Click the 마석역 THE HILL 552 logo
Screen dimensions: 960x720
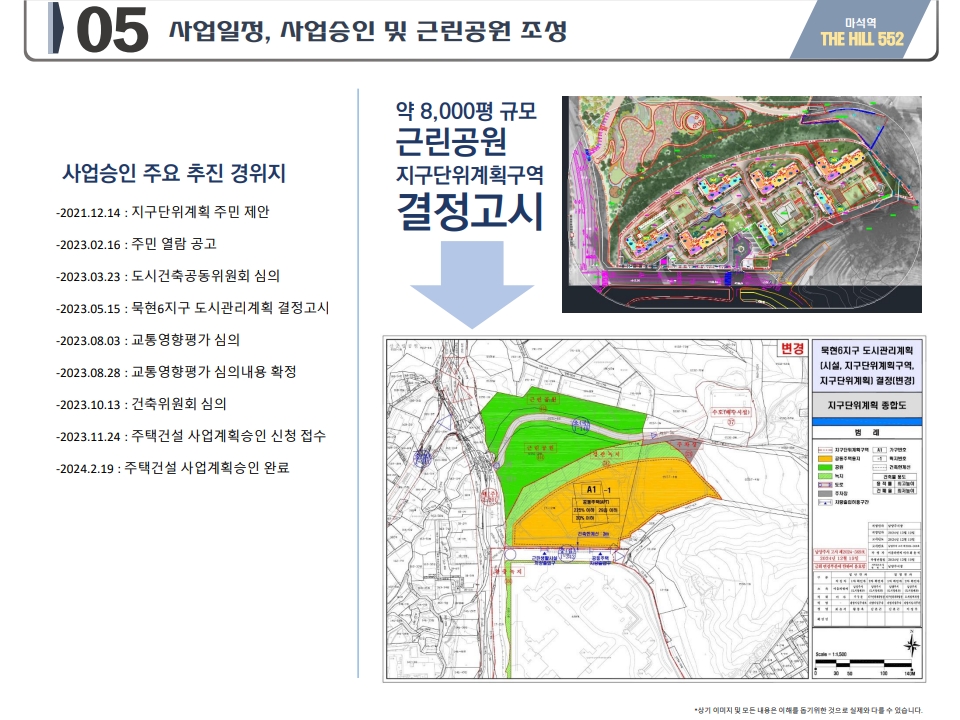pos(861,32)
